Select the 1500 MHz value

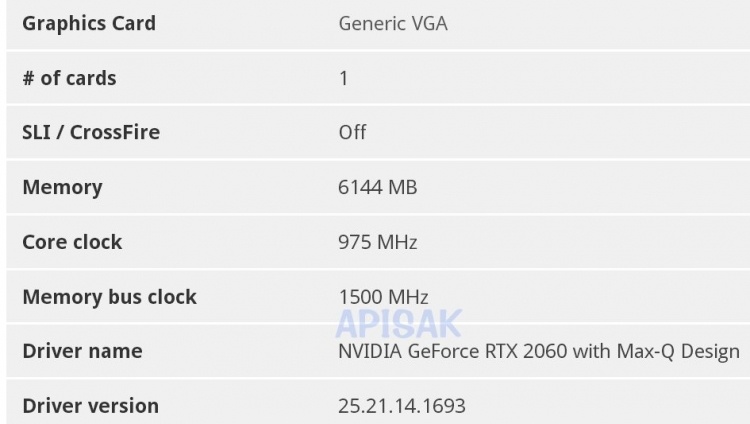pos(383,297)
